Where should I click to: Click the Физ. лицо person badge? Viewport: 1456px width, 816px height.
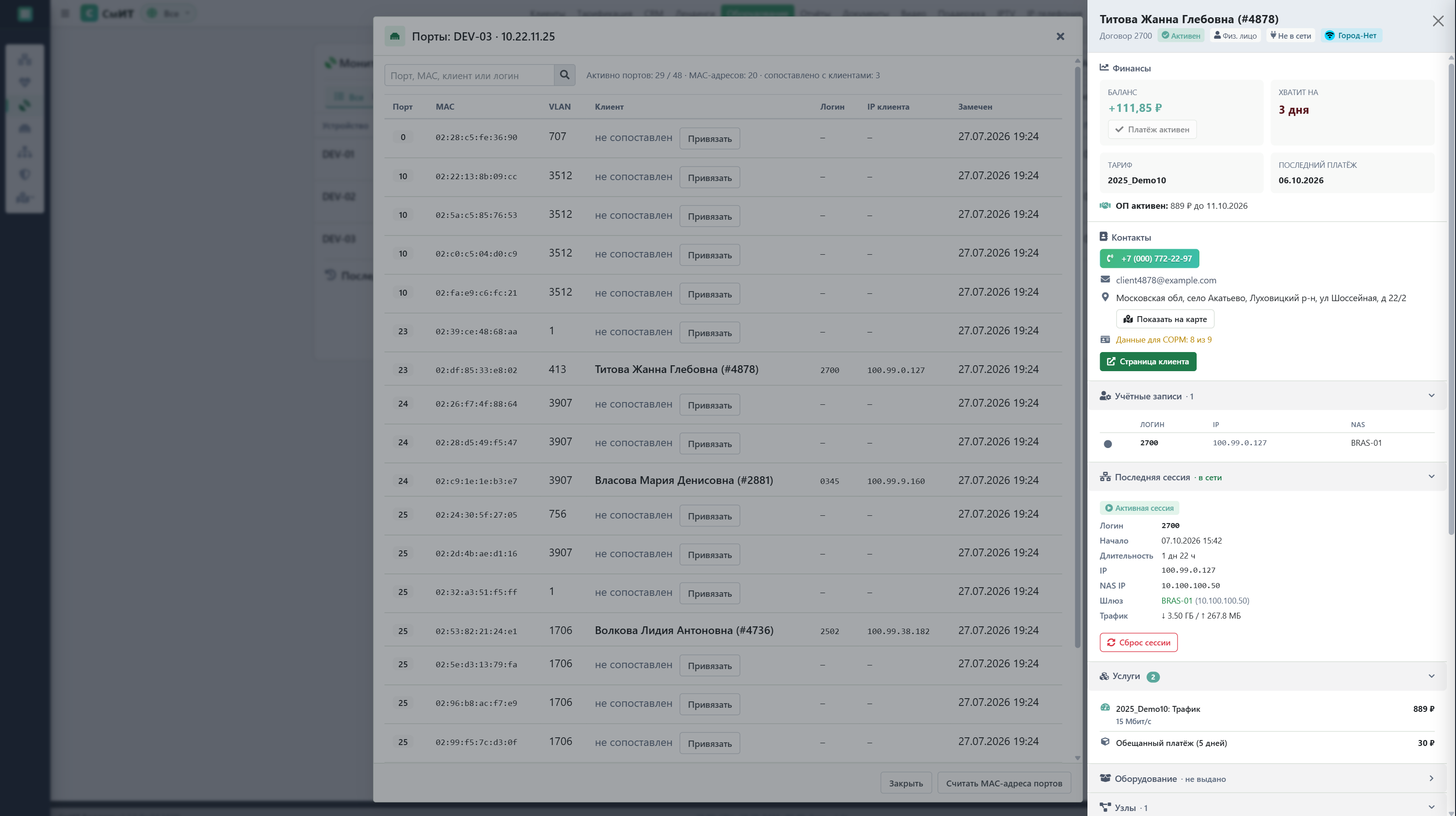pos(1235,35)
